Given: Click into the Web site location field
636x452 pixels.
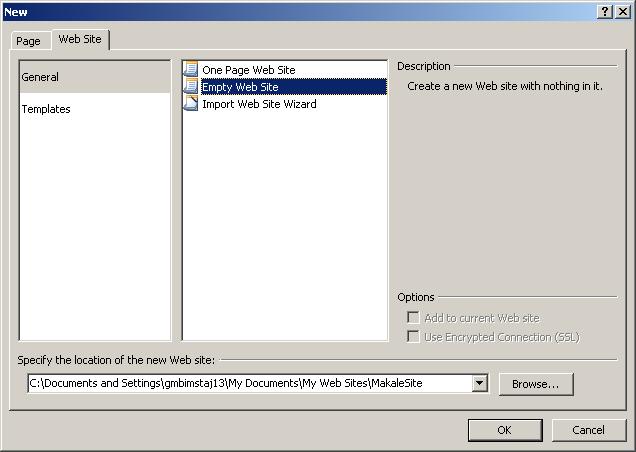Looking at the screenshot, I should click(x=250, y=383).
